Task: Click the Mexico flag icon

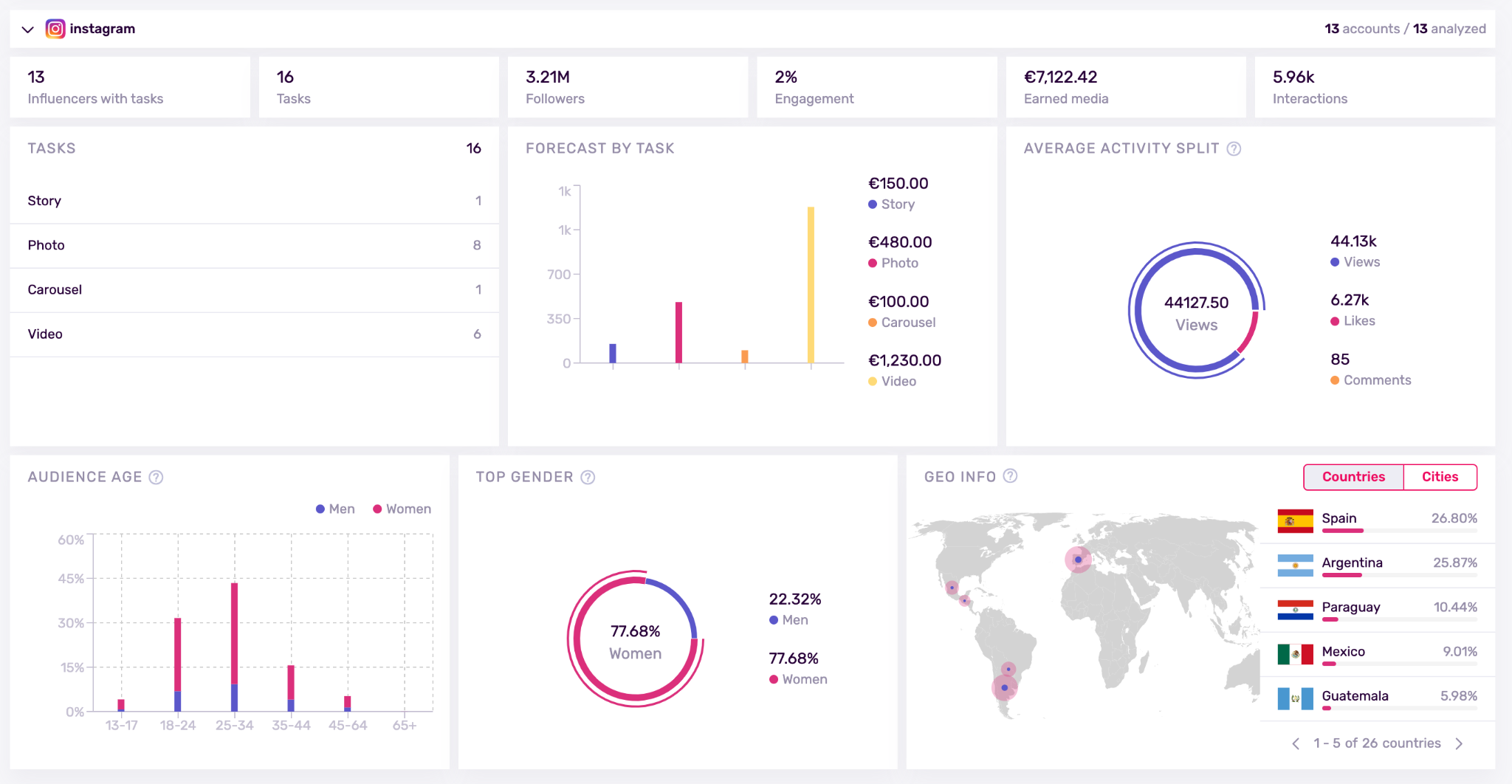Action: pyautogui.click(x=1295, y=653)
